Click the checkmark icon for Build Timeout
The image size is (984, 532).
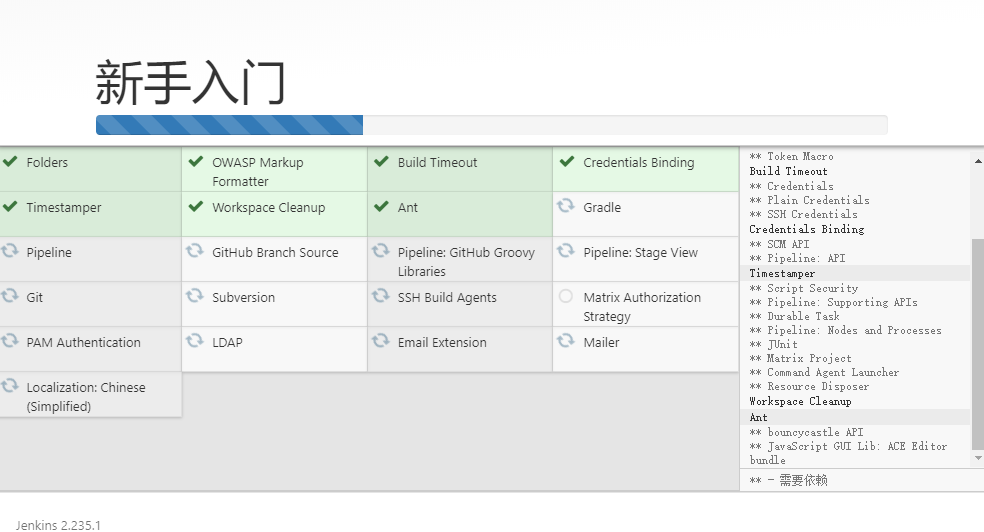pyautogui.click(x=382, y=161)
